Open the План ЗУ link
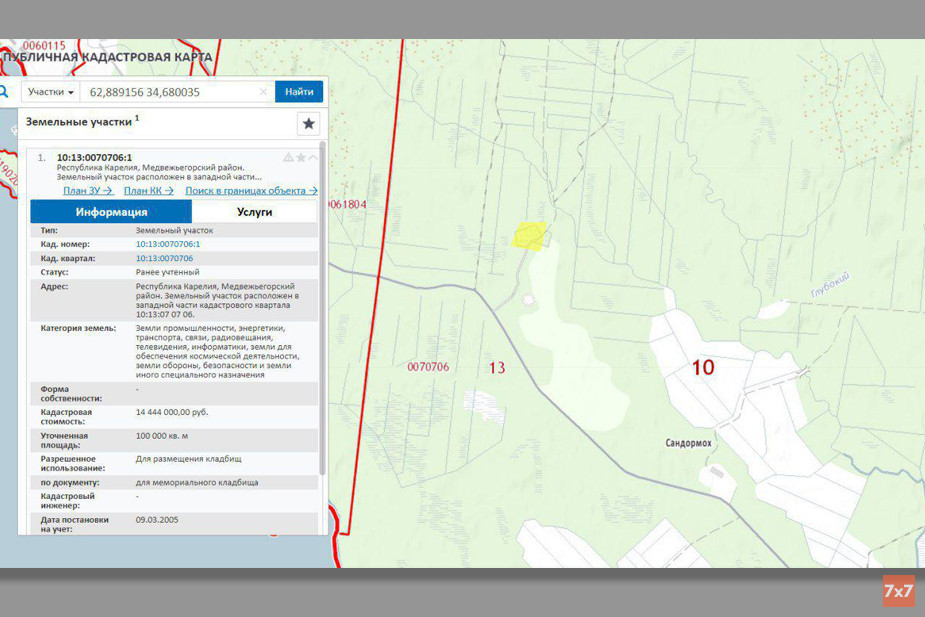Screen dimensions: 925x617 [x=88, y=190]
